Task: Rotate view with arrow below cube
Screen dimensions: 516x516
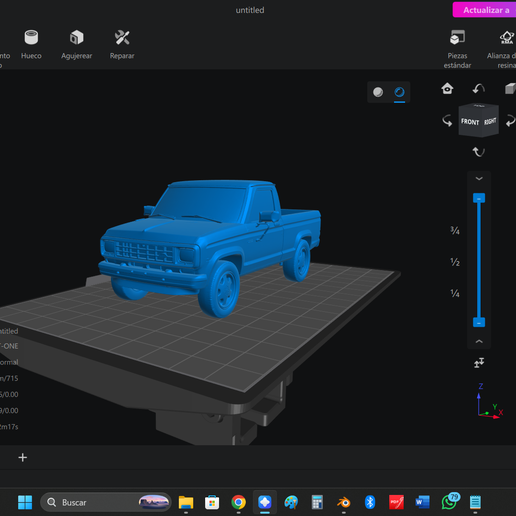Action: point(479,152)
